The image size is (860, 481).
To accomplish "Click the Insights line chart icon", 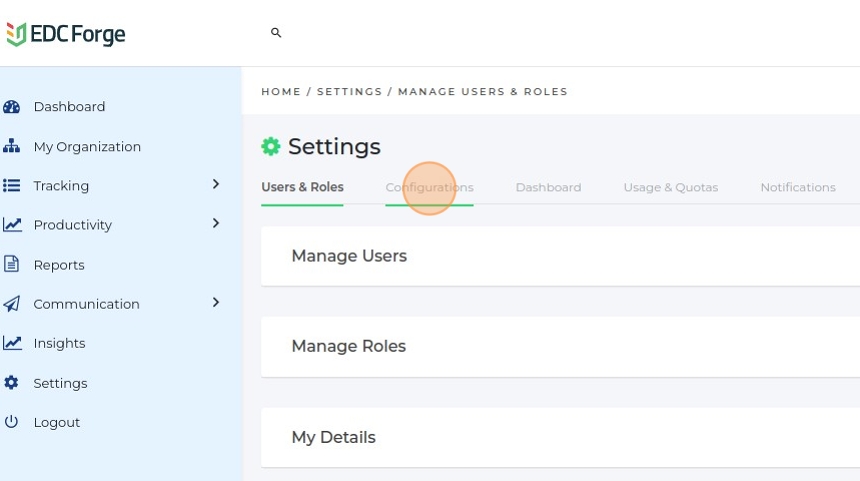I will coord(12,343).
